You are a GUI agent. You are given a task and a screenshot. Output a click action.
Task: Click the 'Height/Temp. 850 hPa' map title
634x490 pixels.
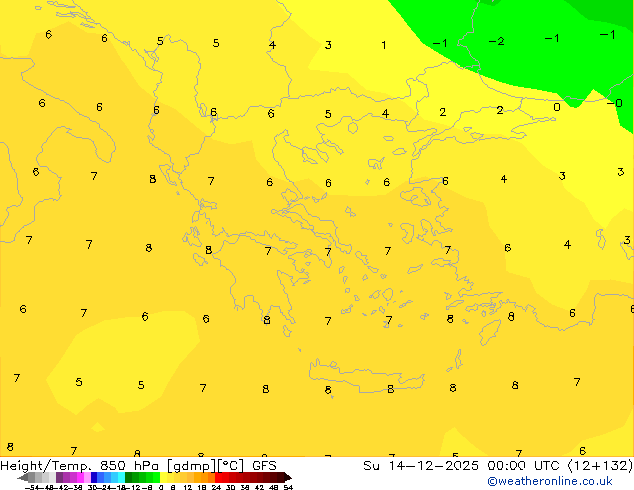(x=79, y=466)
